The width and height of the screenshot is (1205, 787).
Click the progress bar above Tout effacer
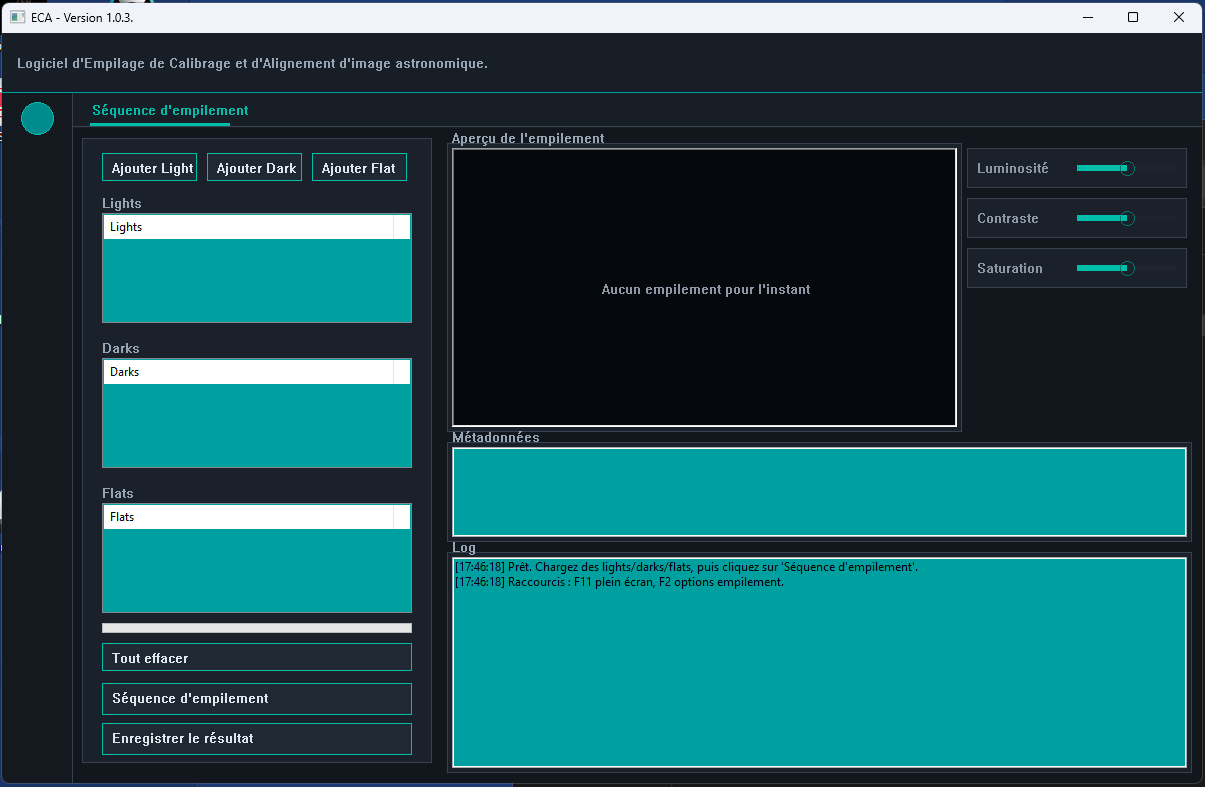pos(257,628)
